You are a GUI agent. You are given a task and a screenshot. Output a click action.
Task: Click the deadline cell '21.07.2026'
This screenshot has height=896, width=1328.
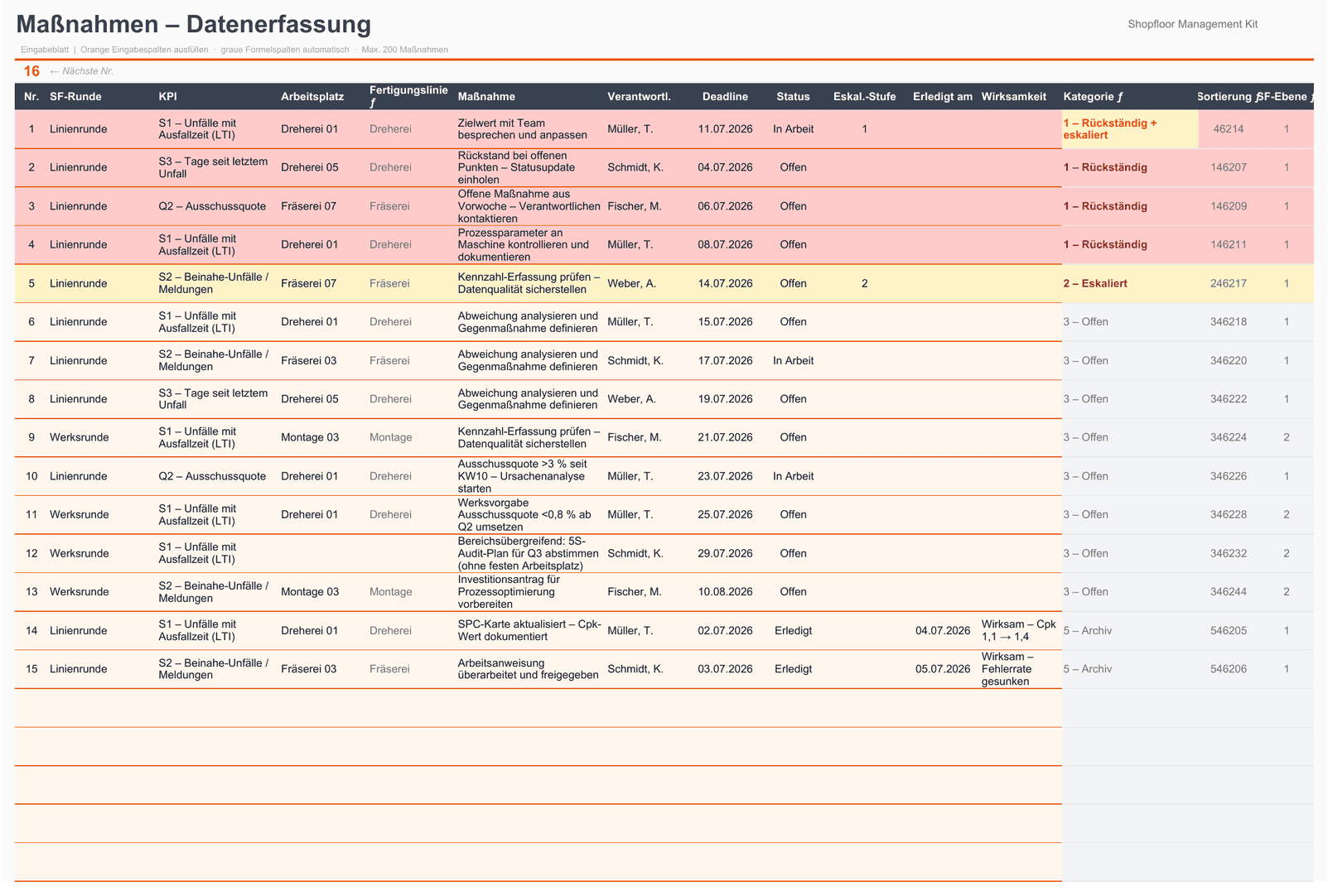pos(726,437)
